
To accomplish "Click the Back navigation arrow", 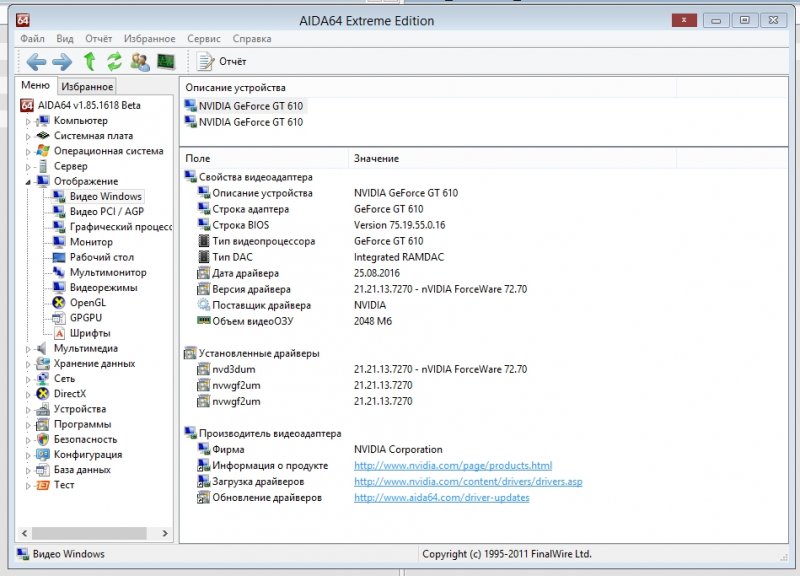I will (x=36, y=62).
